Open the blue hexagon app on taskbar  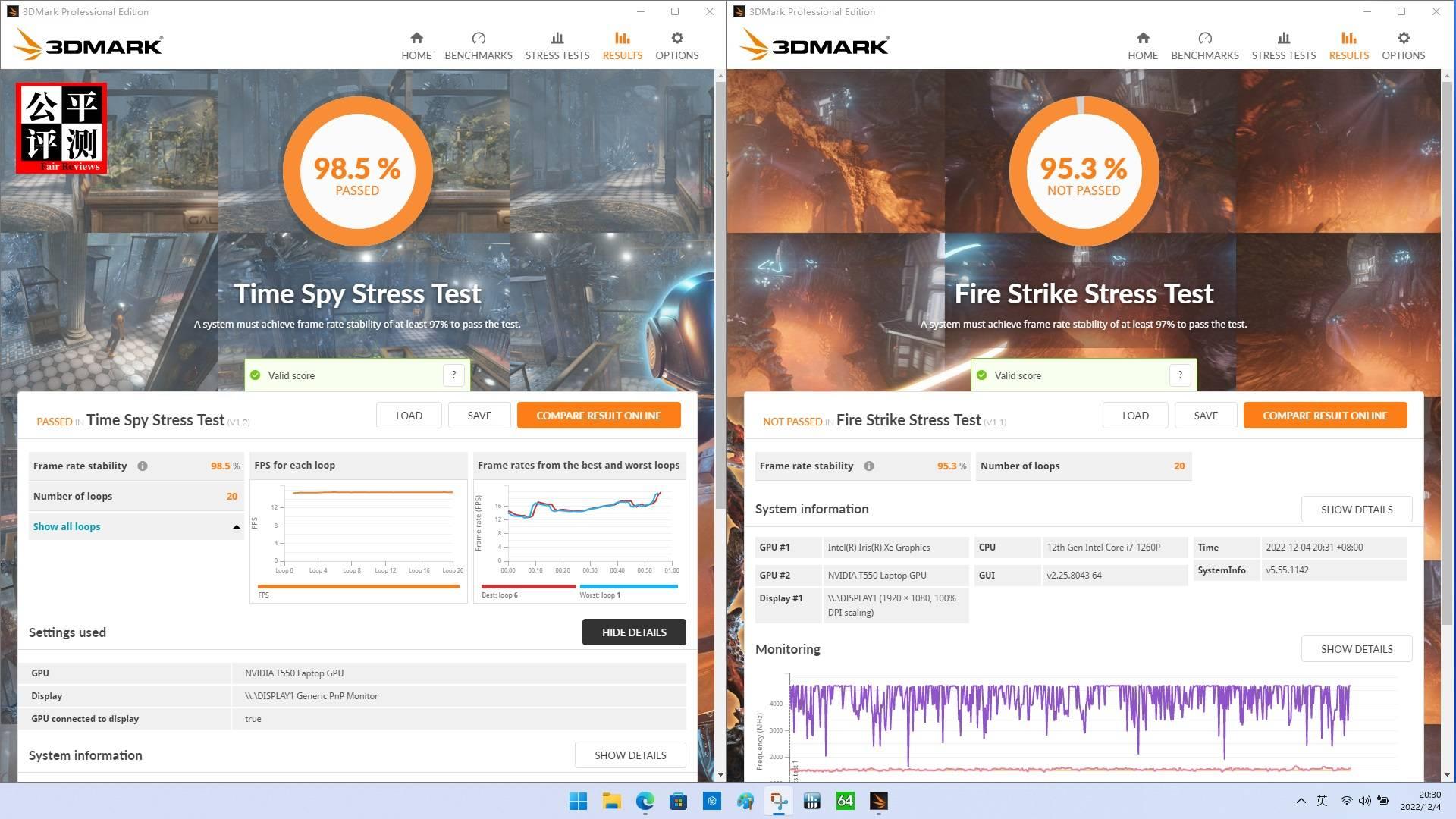tap(711, 801)
